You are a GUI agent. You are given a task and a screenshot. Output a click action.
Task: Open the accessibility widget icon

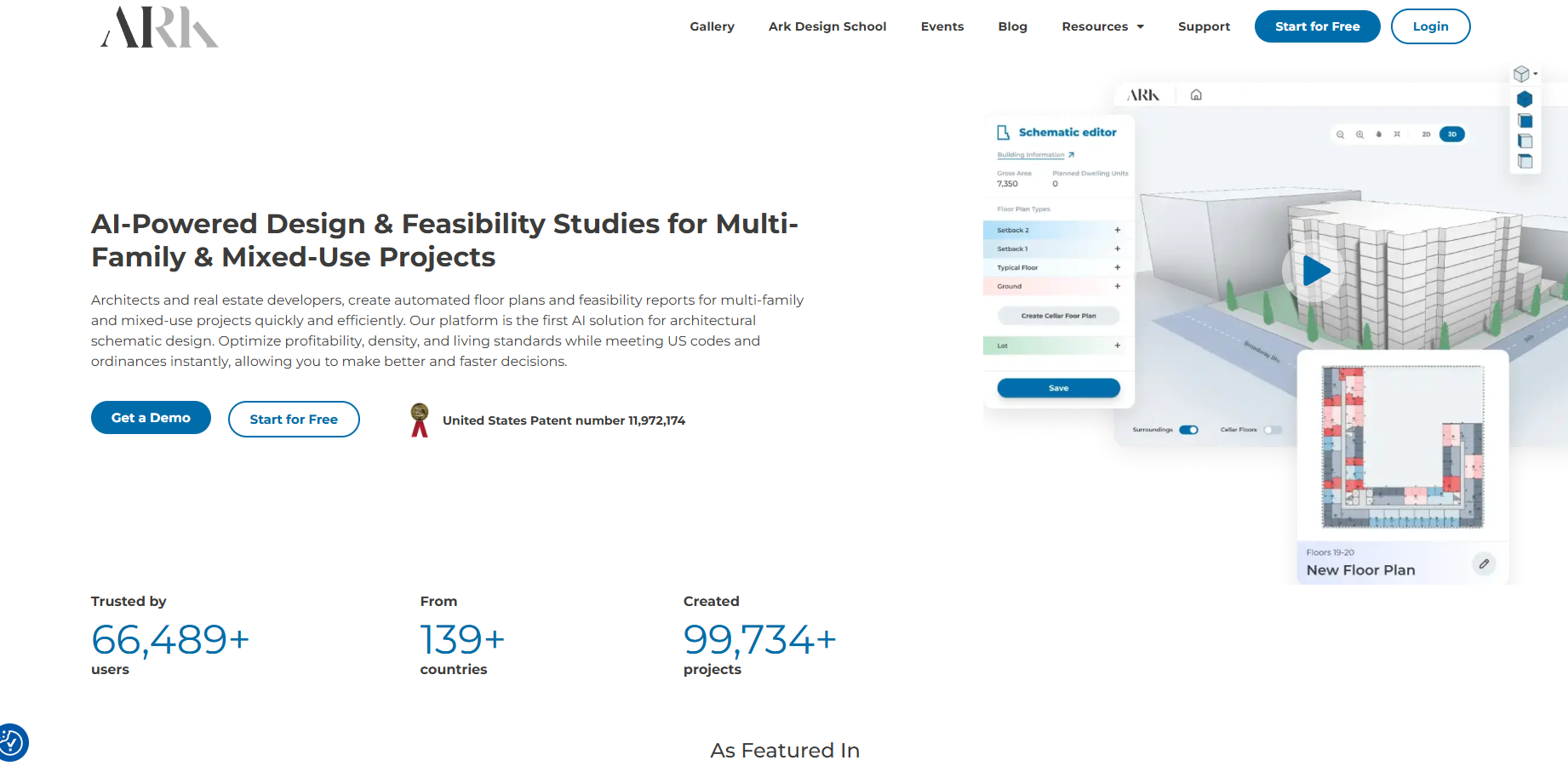point(12,742)
